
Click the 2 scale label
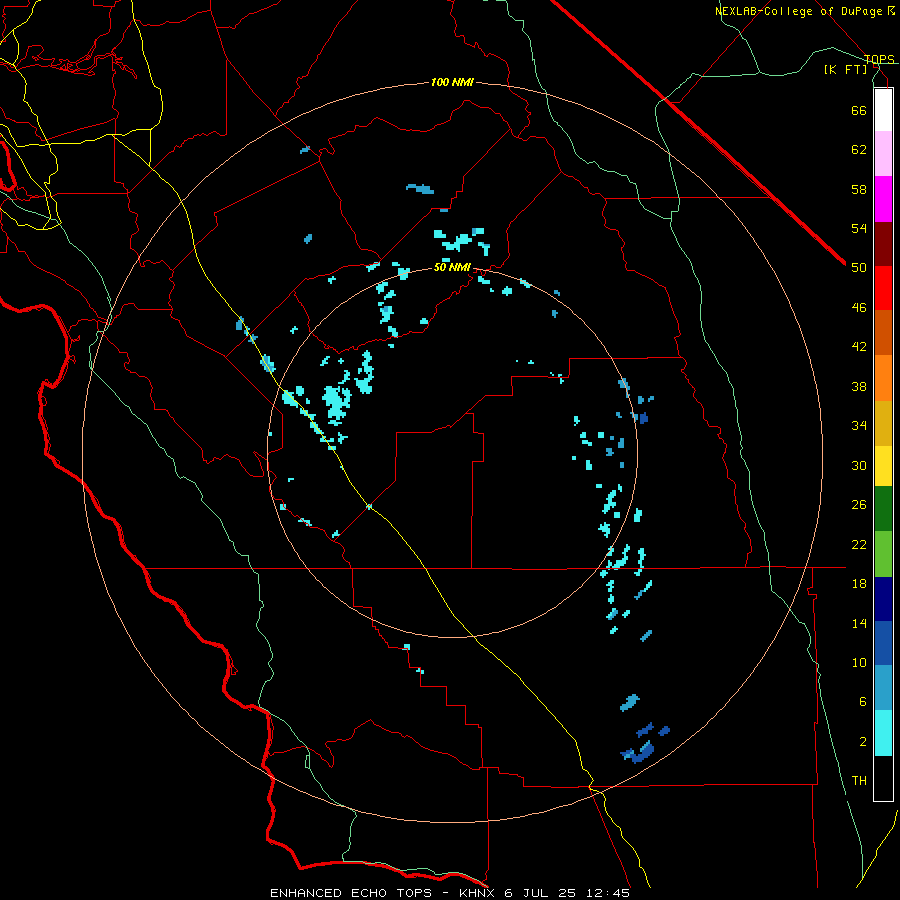pos(863,742)
